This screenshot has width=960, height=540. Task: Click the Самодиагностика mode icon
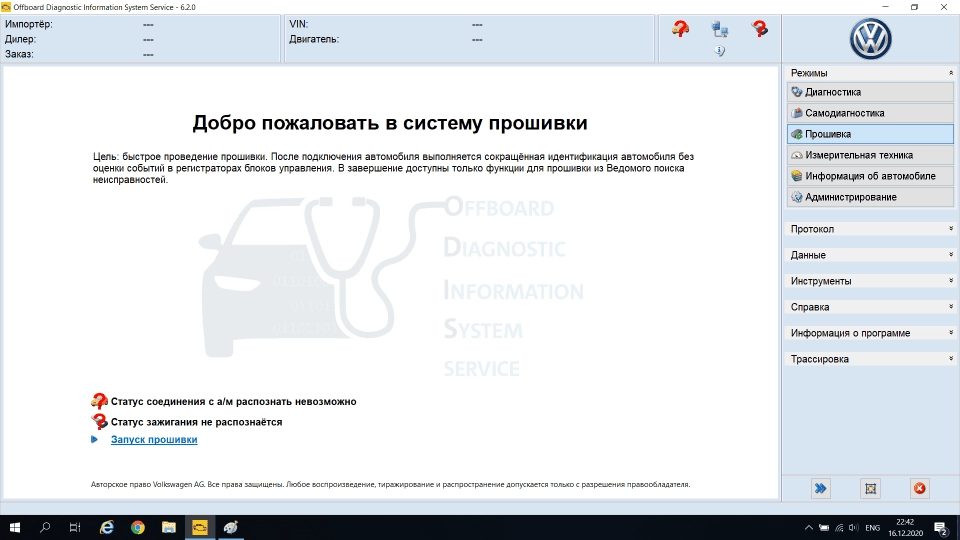[x=797, y=113]
